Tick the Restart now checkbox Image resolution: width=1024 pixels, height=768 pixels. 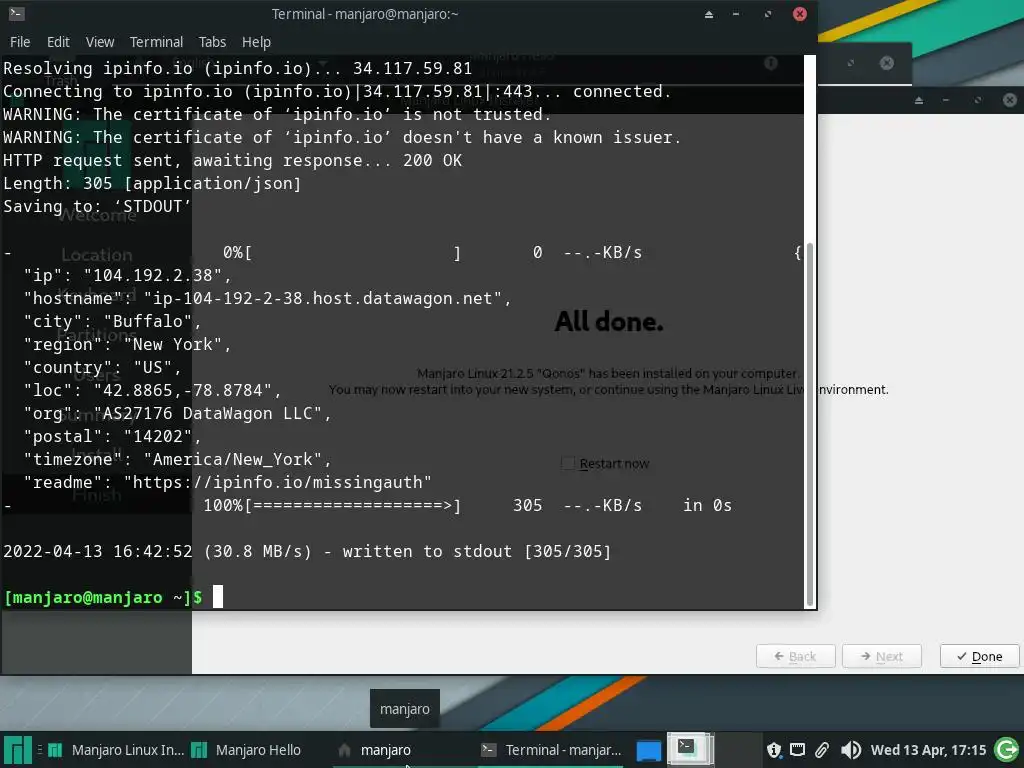pyautogui.click(x=568, y=463)
